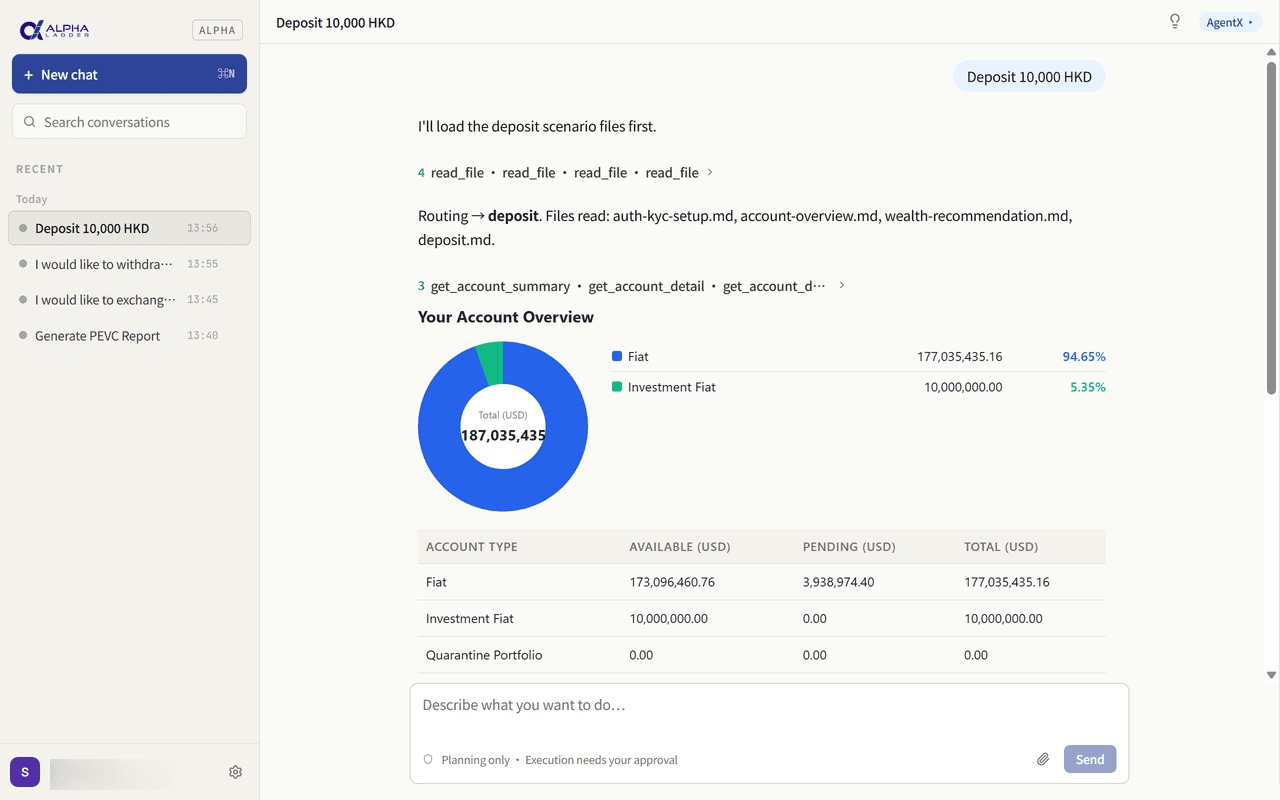
Task: Click the ACCOUNT TYPE column header
Action: coord(471,547)
